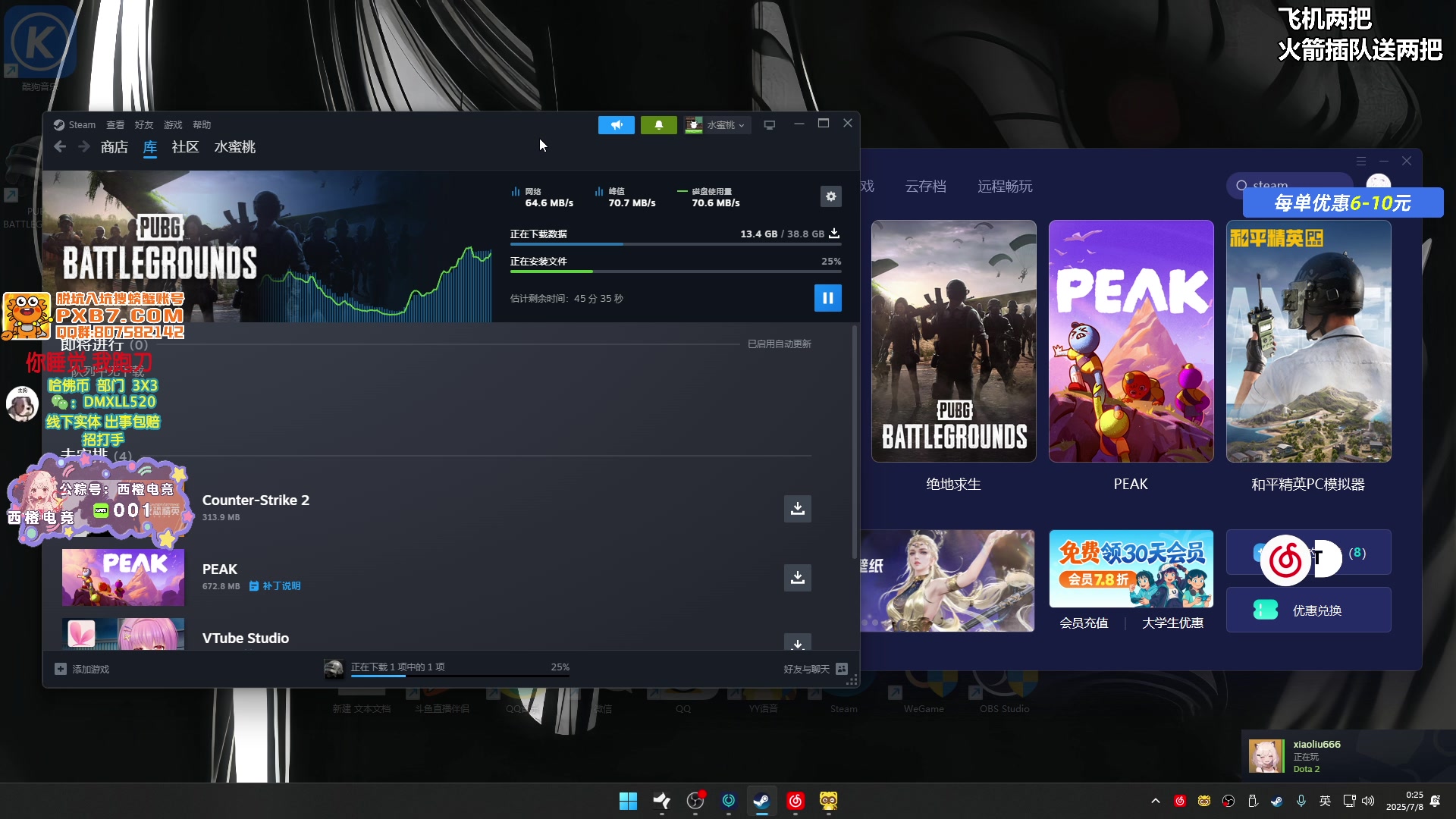This screenshot has height=819, width=1456.
Task: Open PEAK 补丁说明 link
Action: click(x=275, y=586)
